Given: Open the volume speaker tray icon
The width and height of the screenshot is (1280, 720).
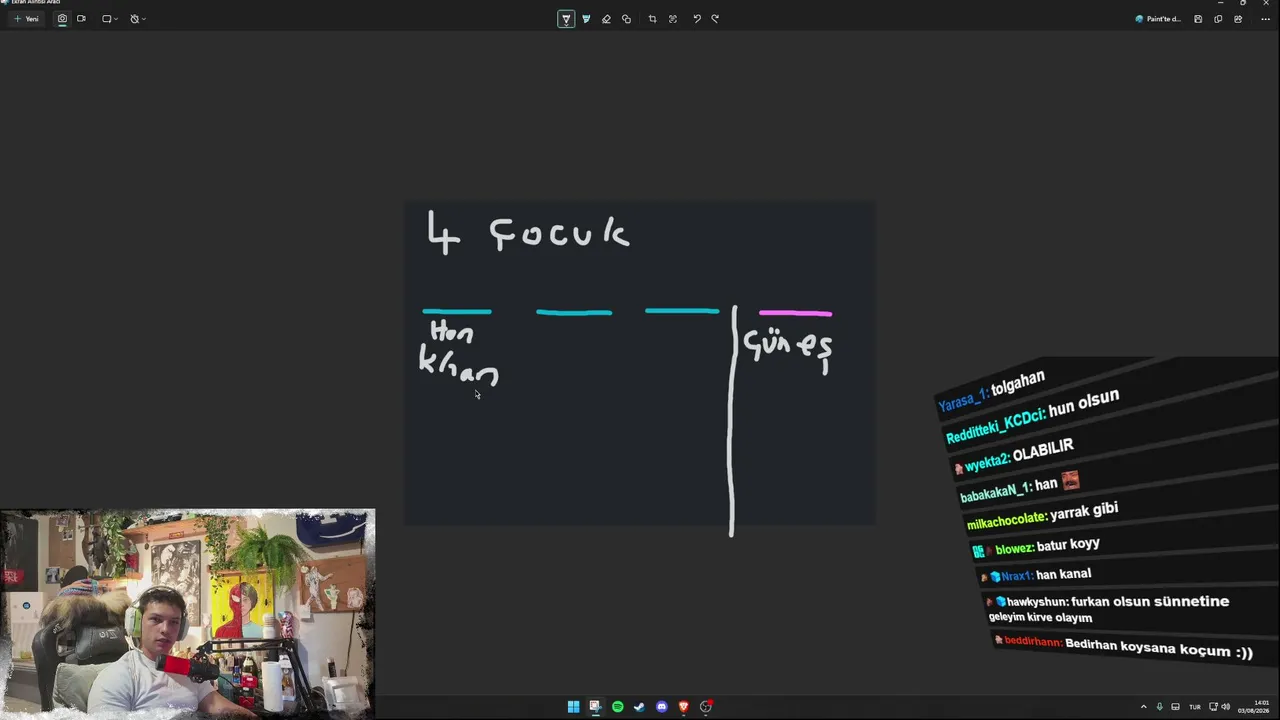Looking at the screenshot, I should tap(1225, 707).
